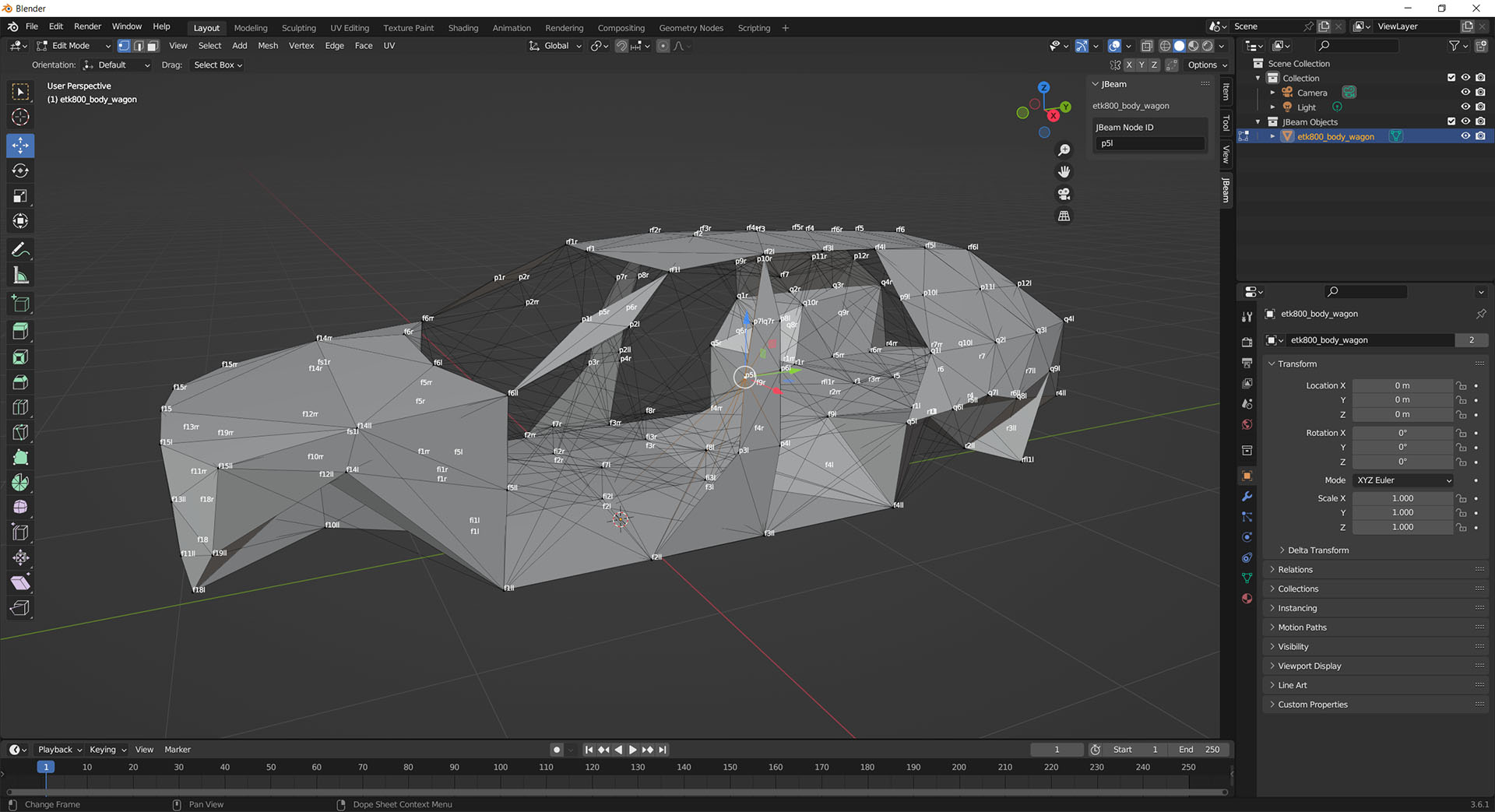Open the Modifier properties wrench tab

[x=1247, y=497]
